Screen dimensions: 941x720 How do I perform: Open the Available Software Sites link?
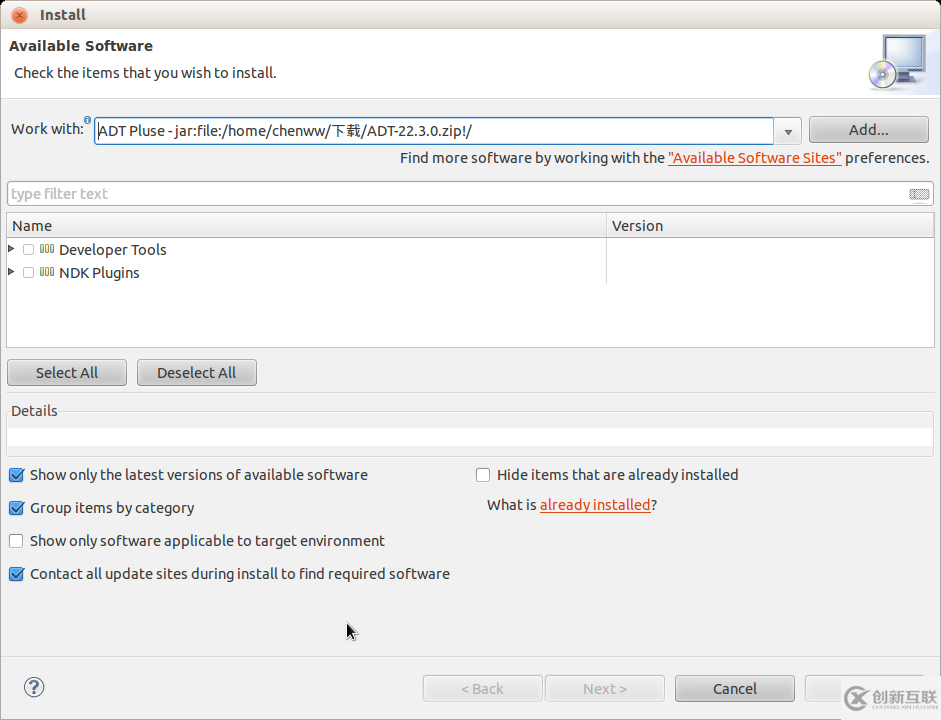pos(754,158)
